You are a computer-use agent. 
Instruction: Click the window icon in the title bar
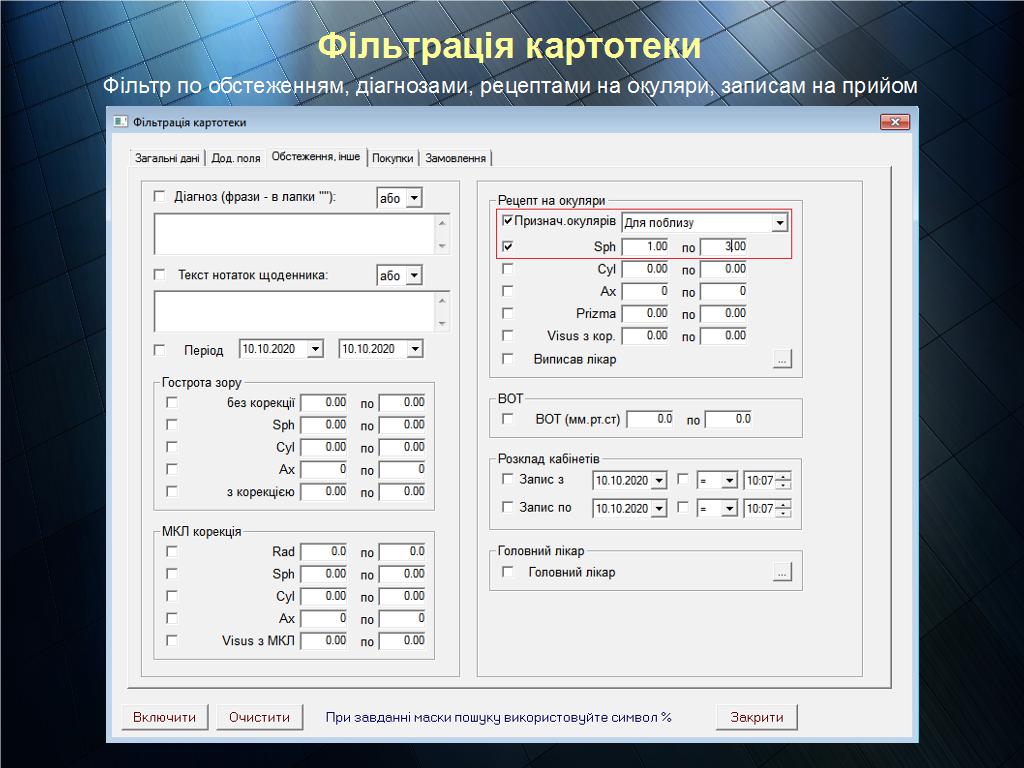[121, 122]
